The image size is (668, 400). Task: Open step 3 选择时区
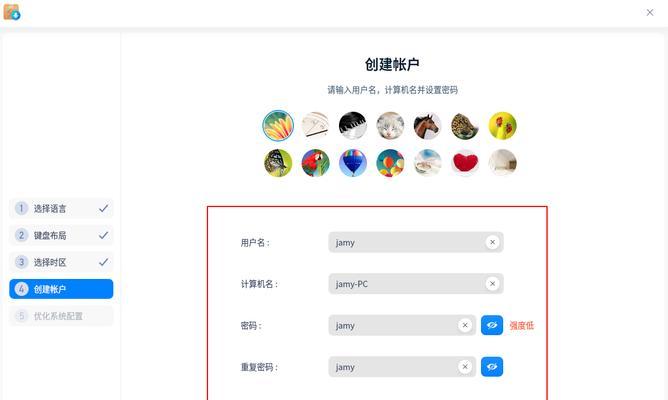coord(61,262)
